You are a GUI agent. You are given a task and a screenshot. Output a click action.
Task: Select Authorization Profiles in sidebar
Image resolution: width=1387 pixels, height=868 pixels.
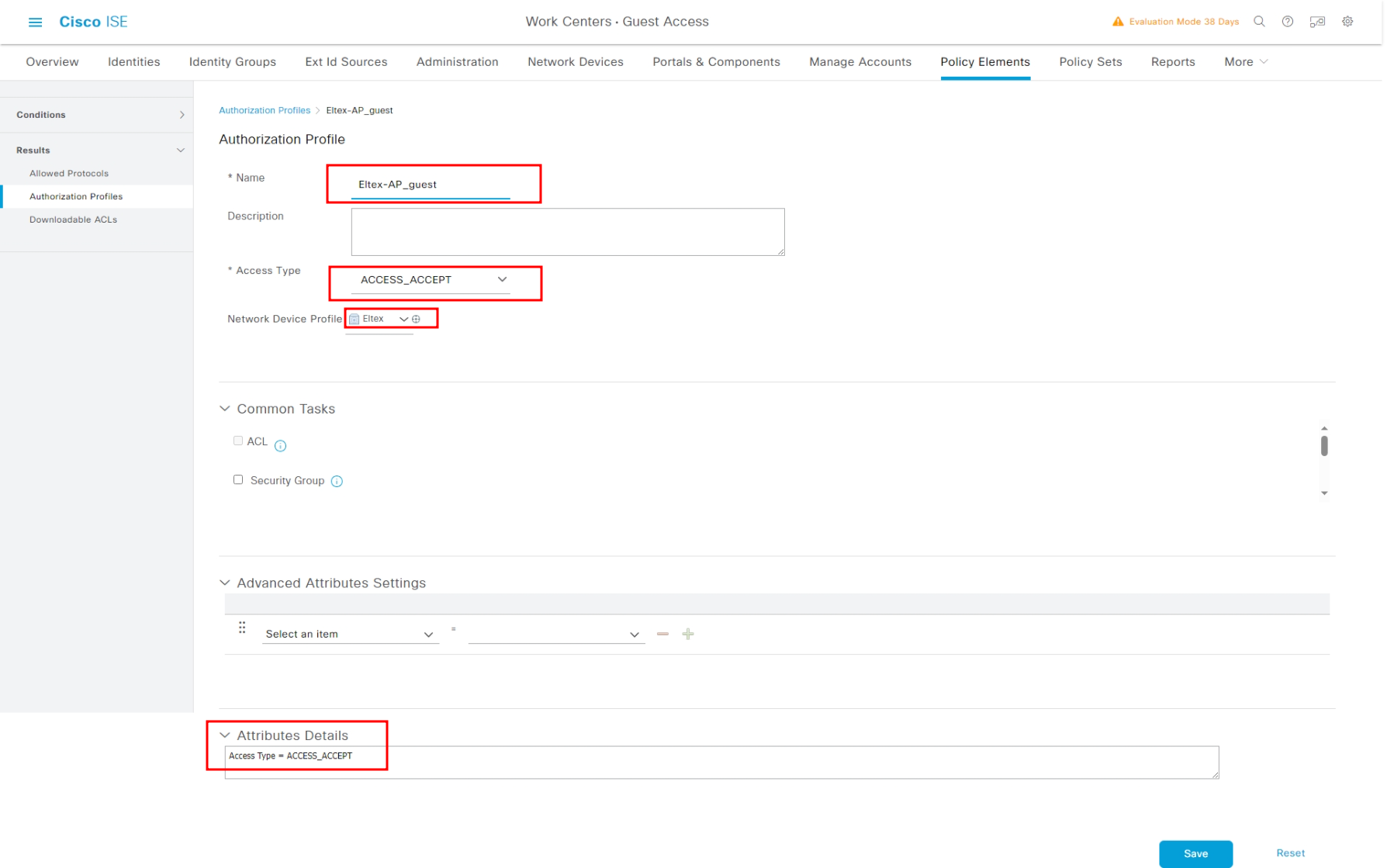(76, 197)
